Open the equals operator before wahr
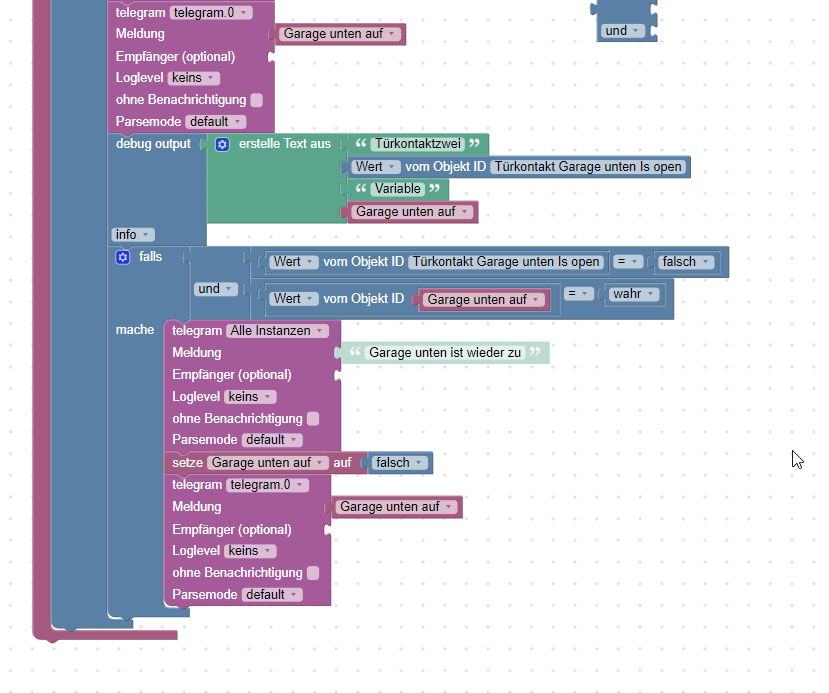 point(578,293)
